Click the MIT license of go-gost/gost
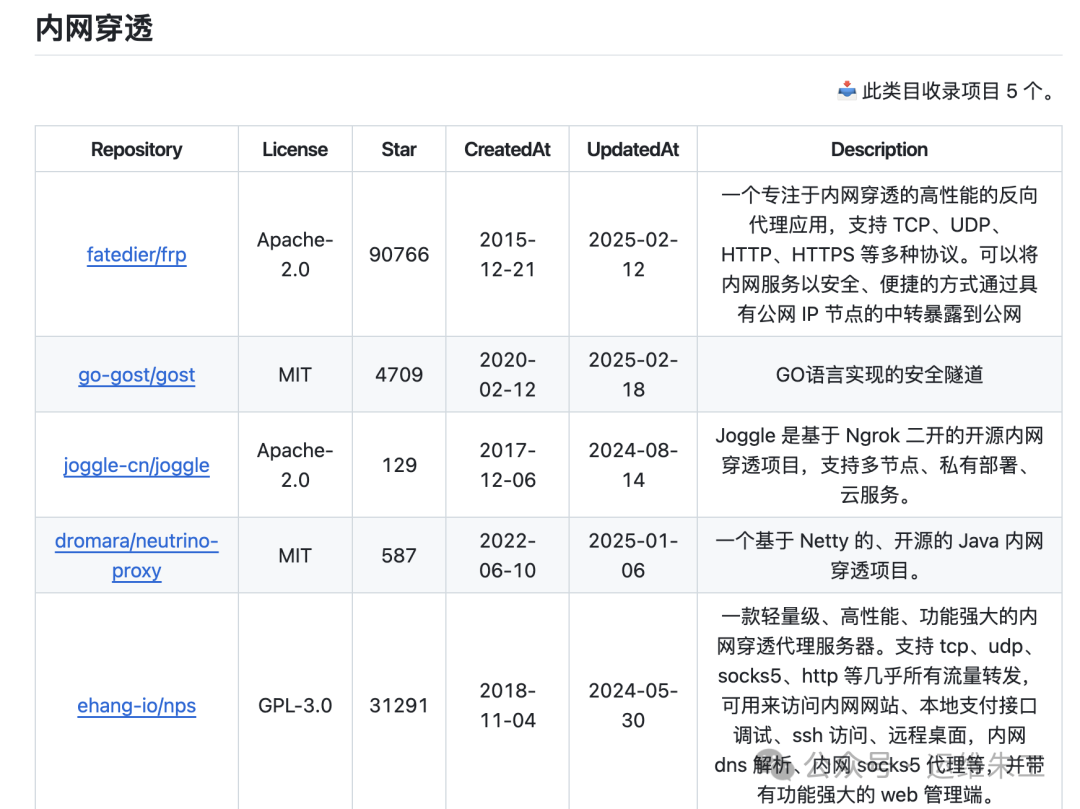Screen dimensions: 1080x809 click(x=295, y=375)
